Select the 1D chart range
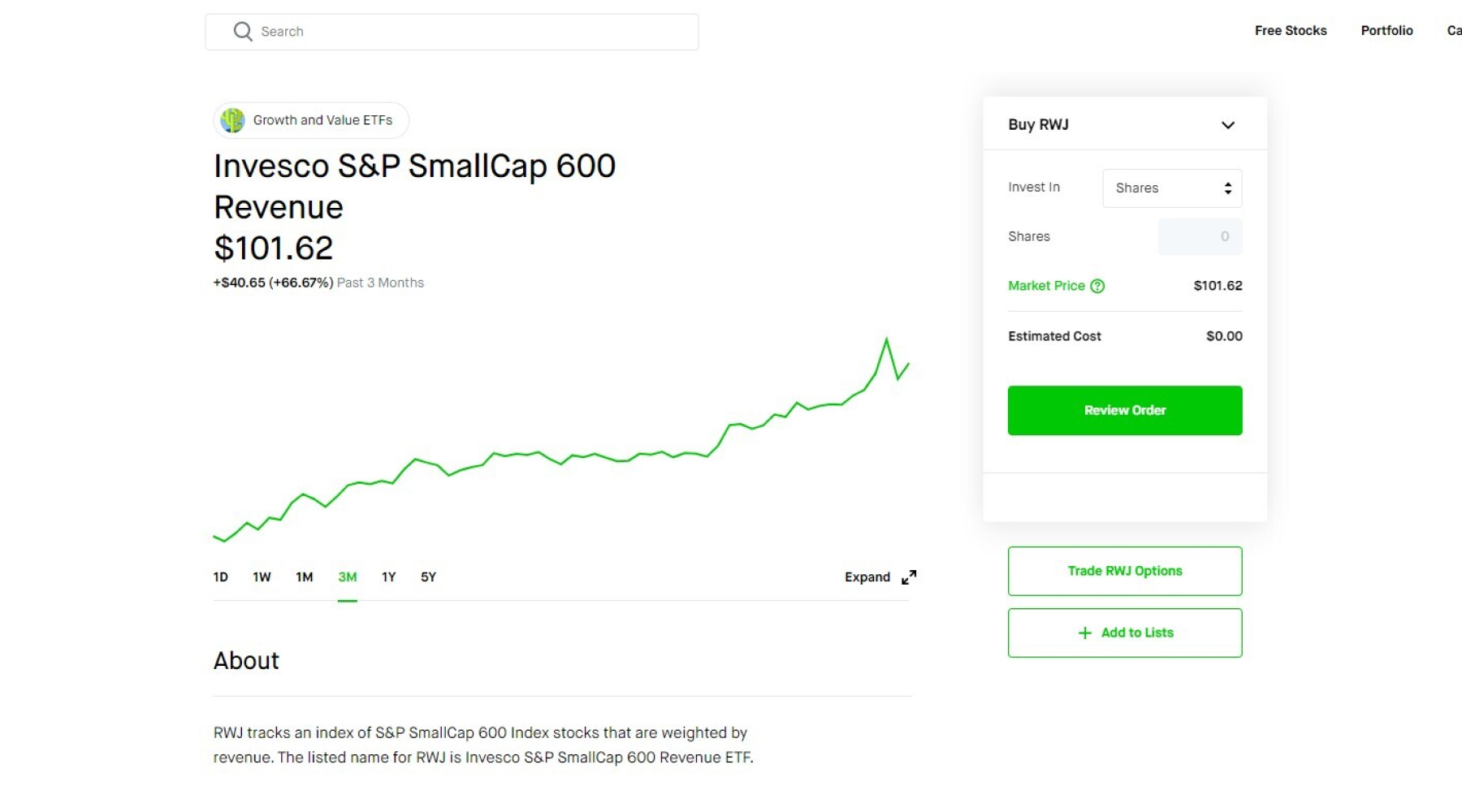 [x=220, y=577]
